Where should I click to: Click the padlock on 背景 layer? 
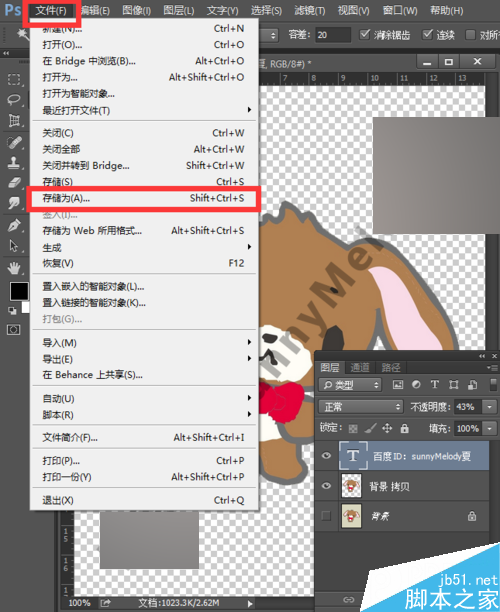[x=472, y=516]
